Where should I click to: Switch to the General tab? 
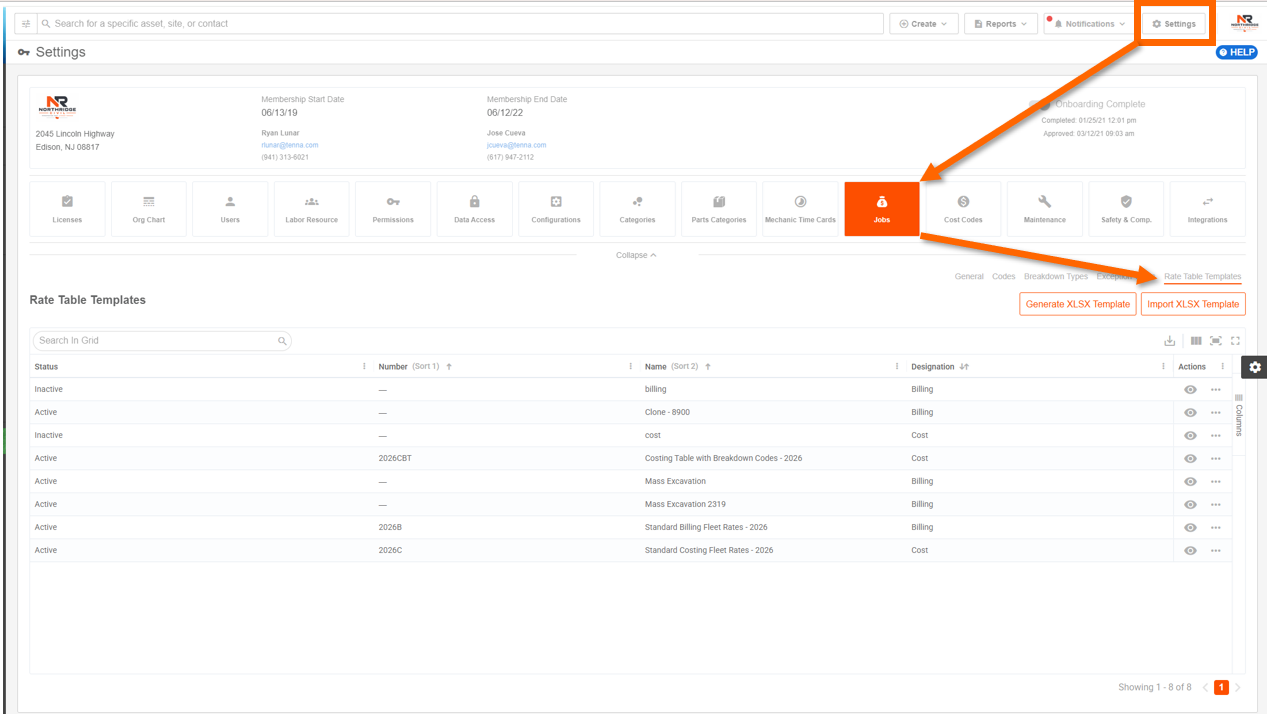pos(969,277)
